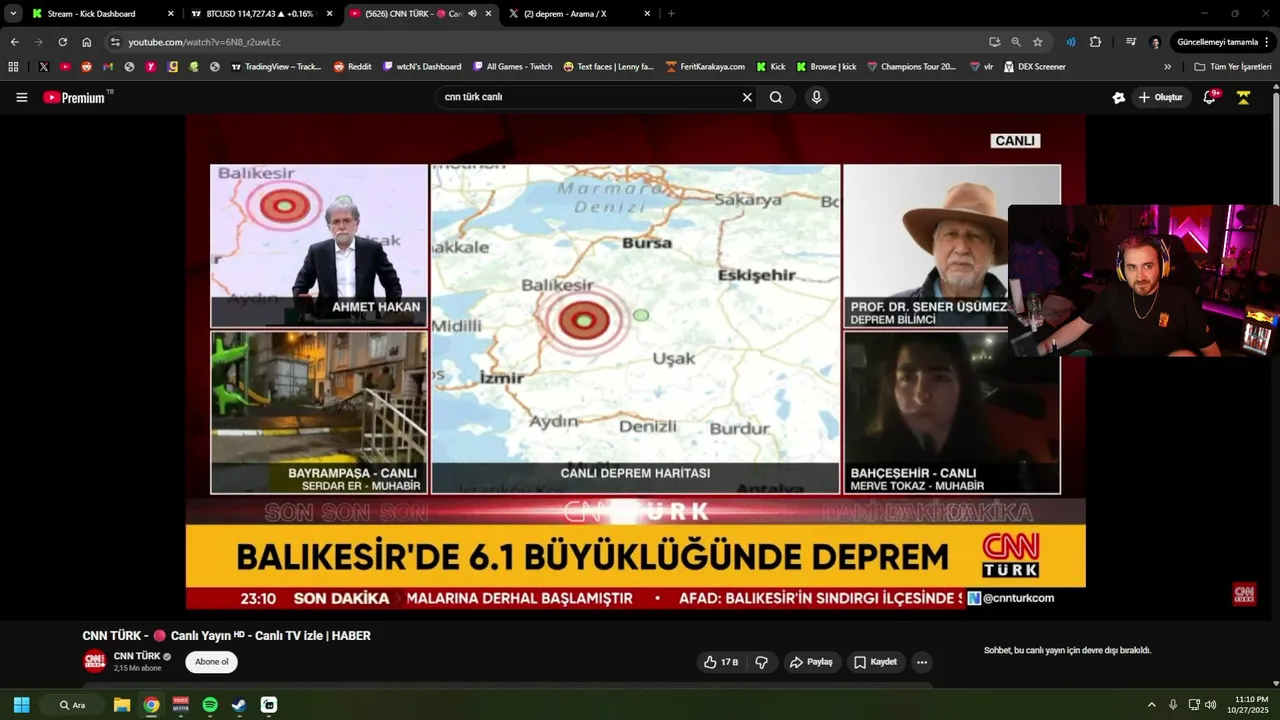
Task: Open the Oluştur create menu
Action: coord(1161,97)
